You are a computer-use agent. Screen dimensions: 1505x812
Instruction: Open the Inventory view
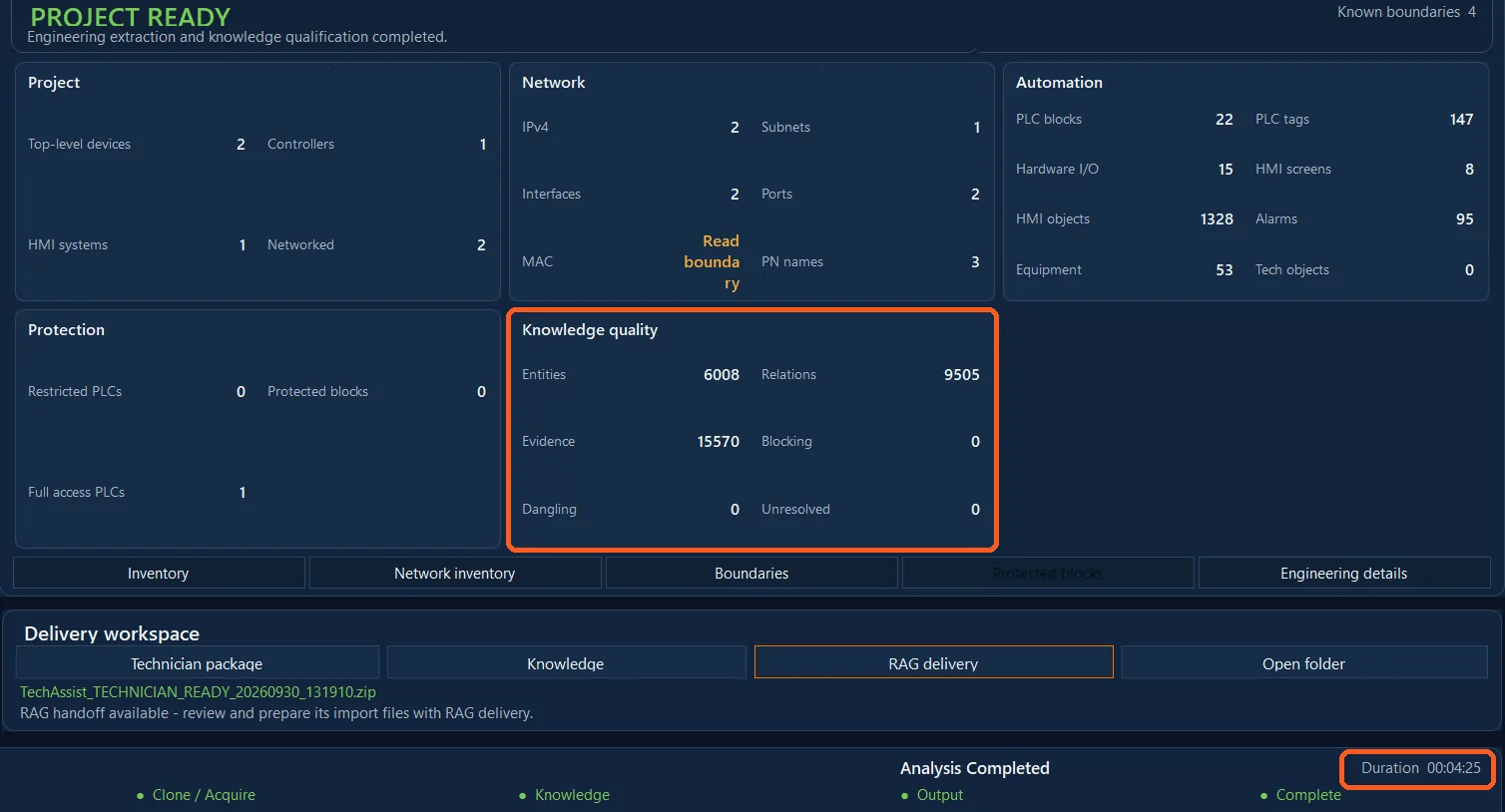159,574
